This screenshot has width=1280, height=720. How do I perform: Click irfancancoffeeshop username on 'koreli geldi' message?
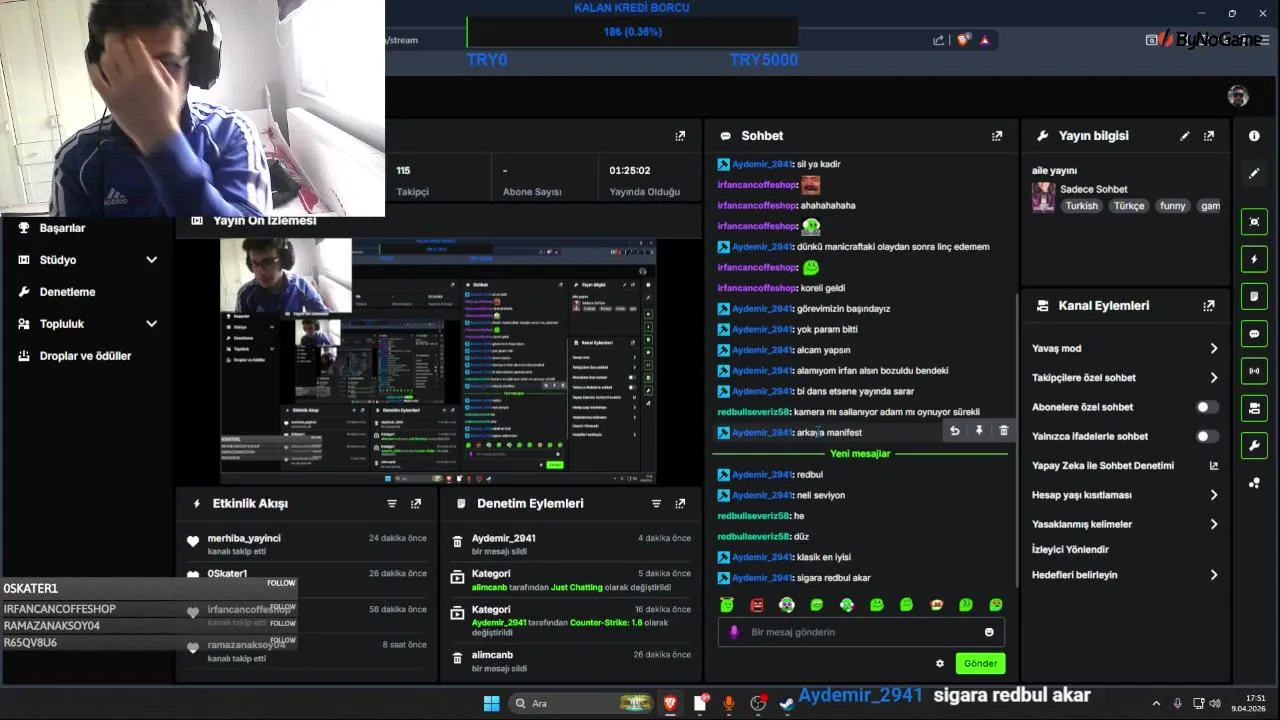[757, 288]
